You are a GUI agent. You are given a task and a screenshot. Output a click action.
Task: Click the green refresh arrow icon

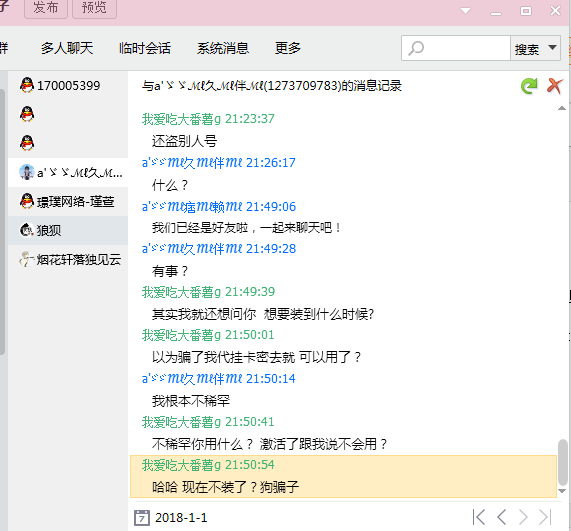pyautogui.click(x=529, y=86)
